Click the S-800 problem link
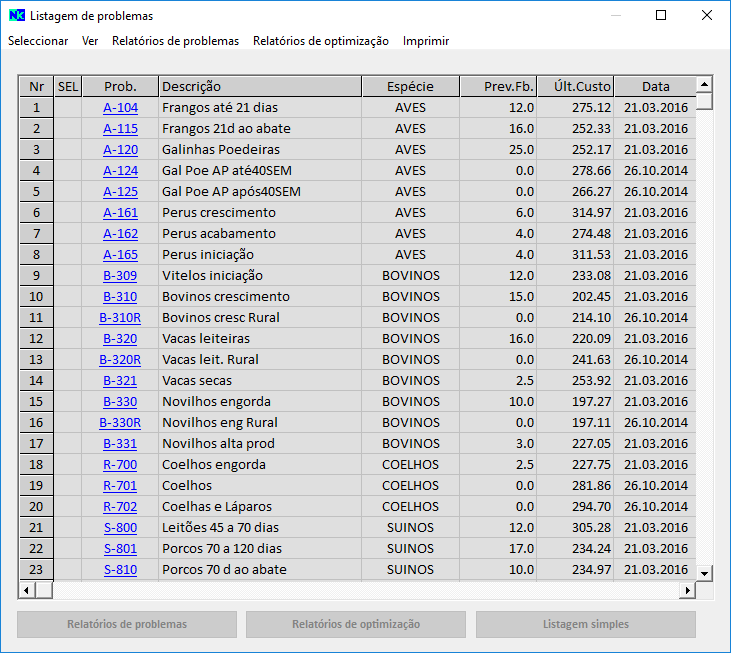Screen dimensions: 731x653 (120, 528)
